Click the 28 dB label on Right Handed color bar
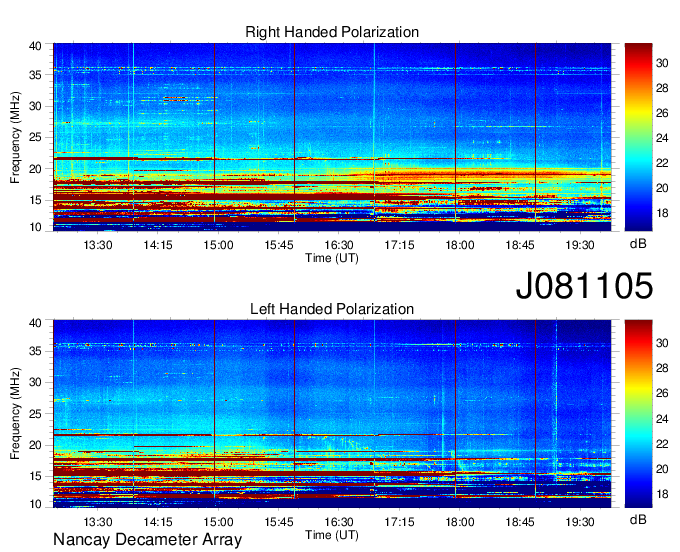 point(662,88)
